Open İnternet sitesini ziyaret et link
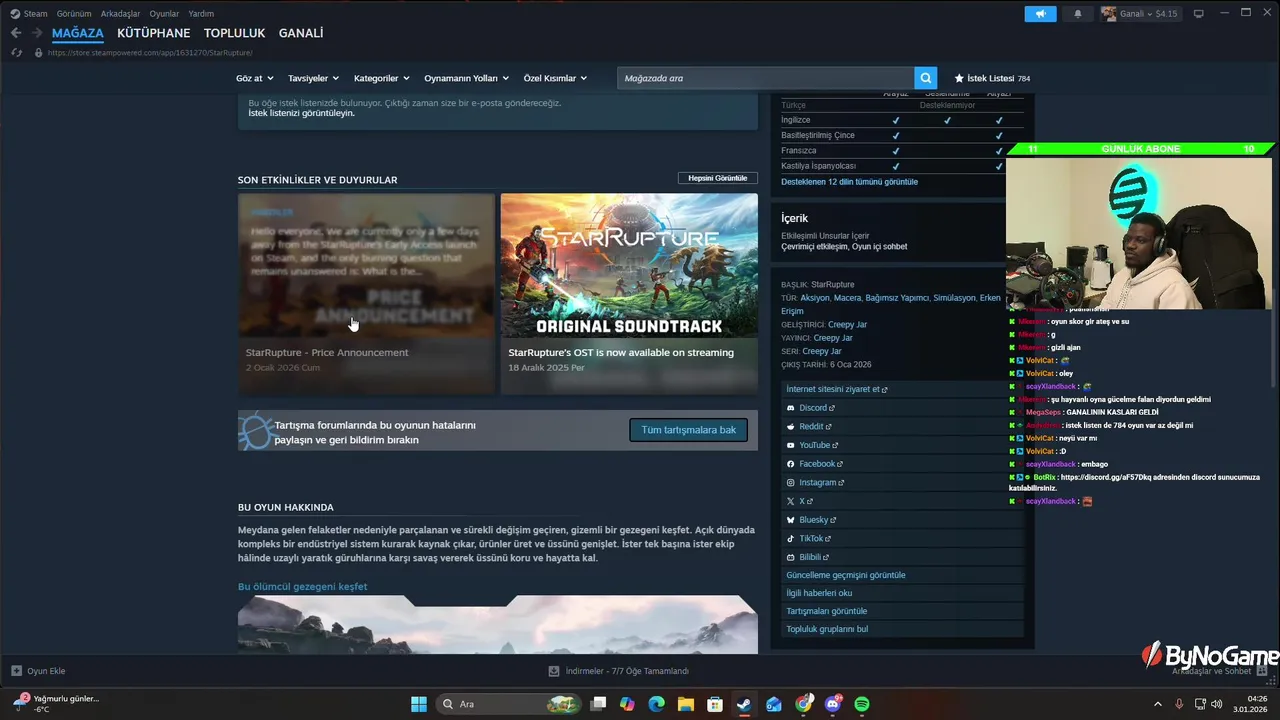The width and height of the screenshot is (1280, 720). 836,389
